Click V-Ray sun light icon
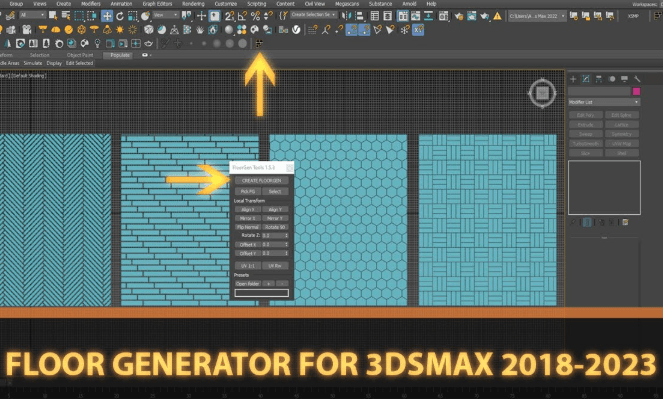 click(120, 30)
